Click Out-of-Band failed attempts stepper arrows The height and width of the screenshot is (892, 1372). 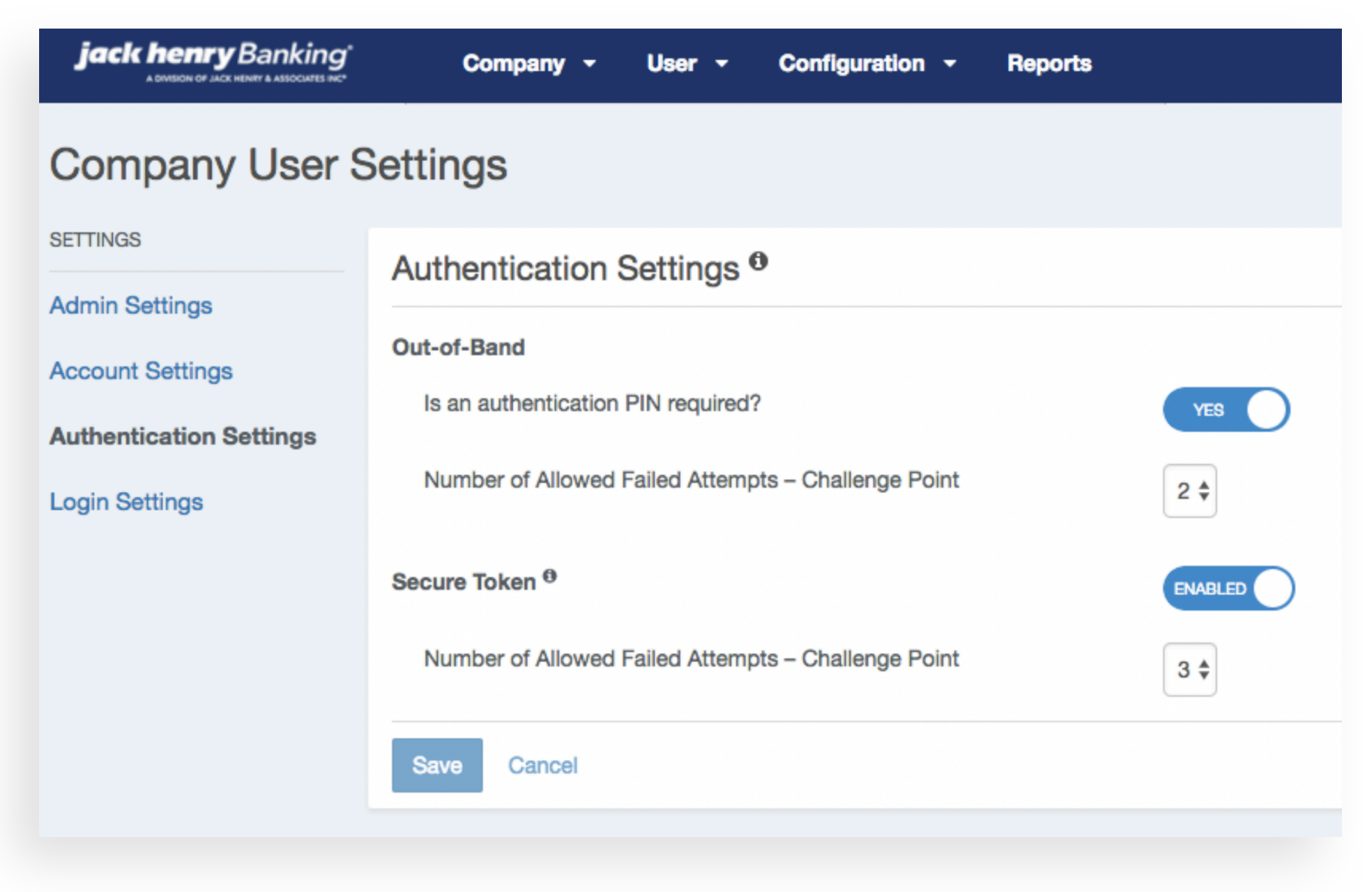[1204, 491]
